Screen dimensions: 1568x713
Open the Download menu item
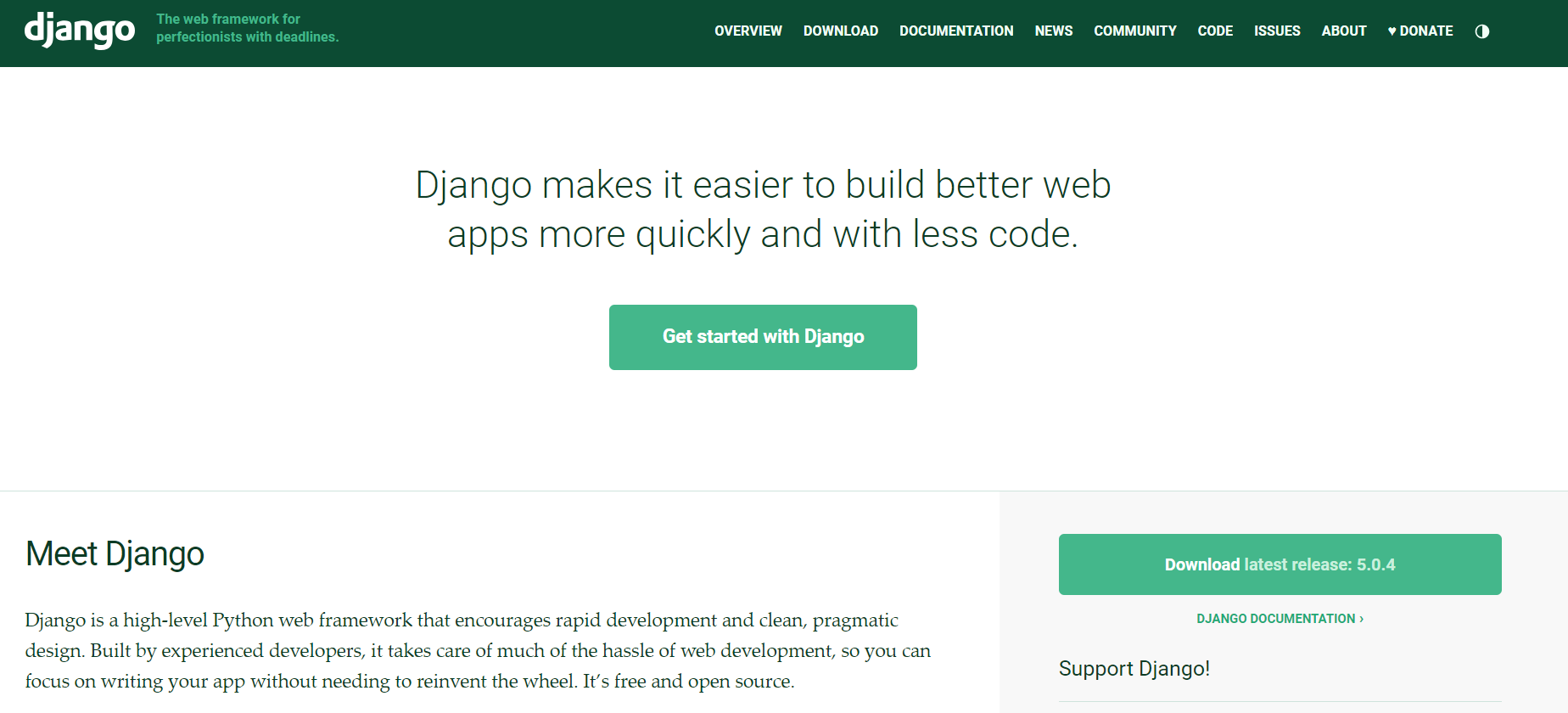pos(841,31)
